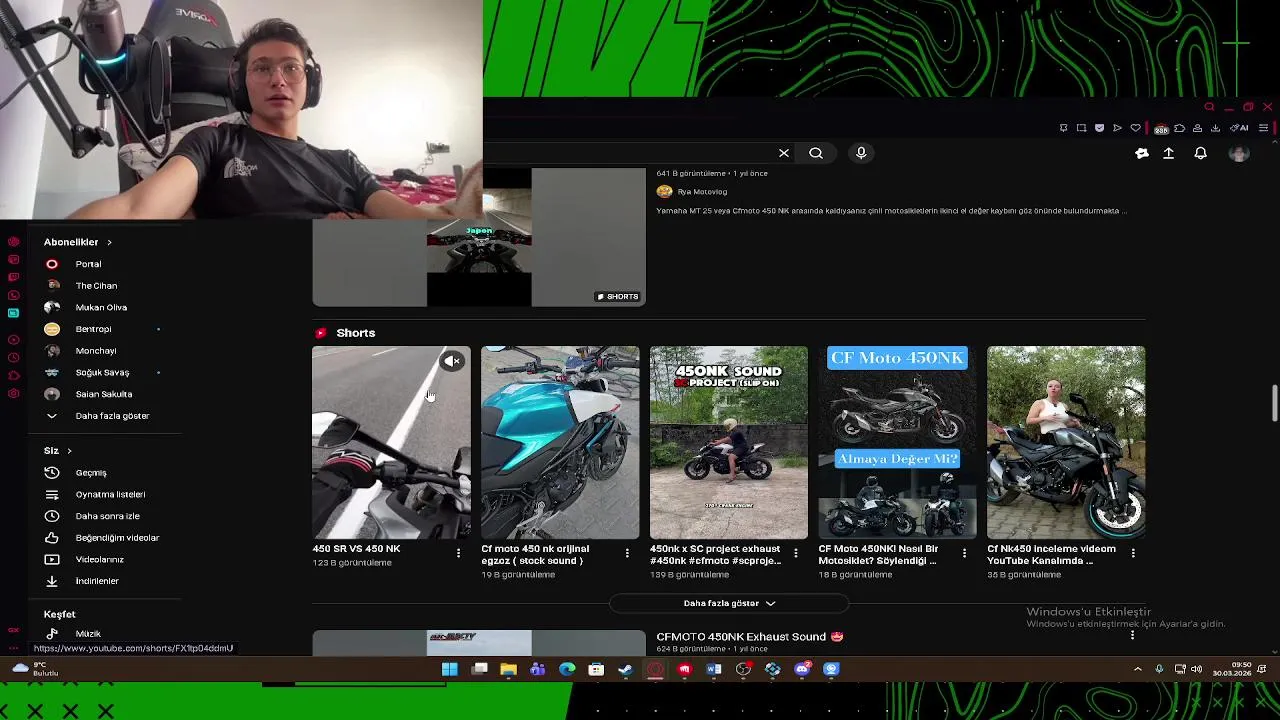Start voice search with the microphone icon

[861, 153]
